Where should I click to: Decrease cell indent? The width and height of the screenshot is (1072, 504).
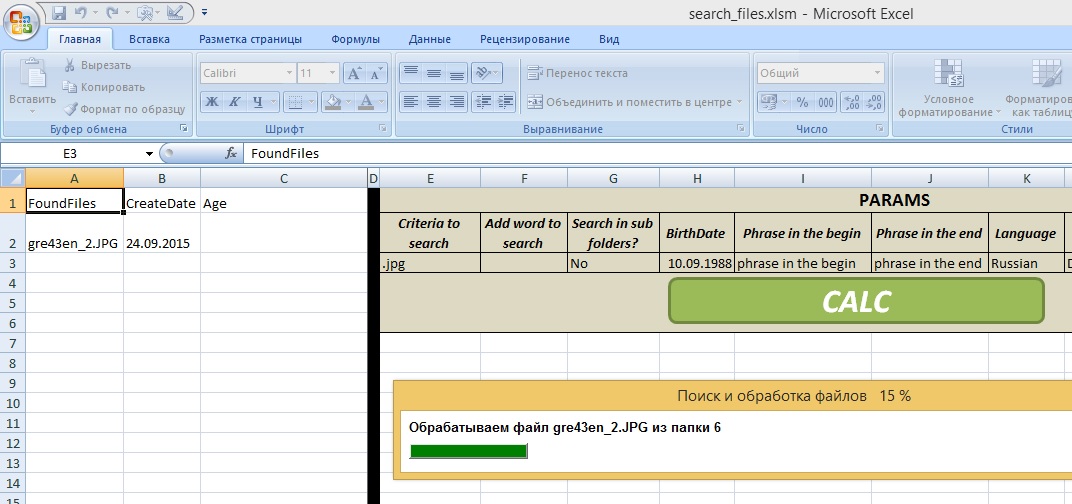(x=483, y=101)
